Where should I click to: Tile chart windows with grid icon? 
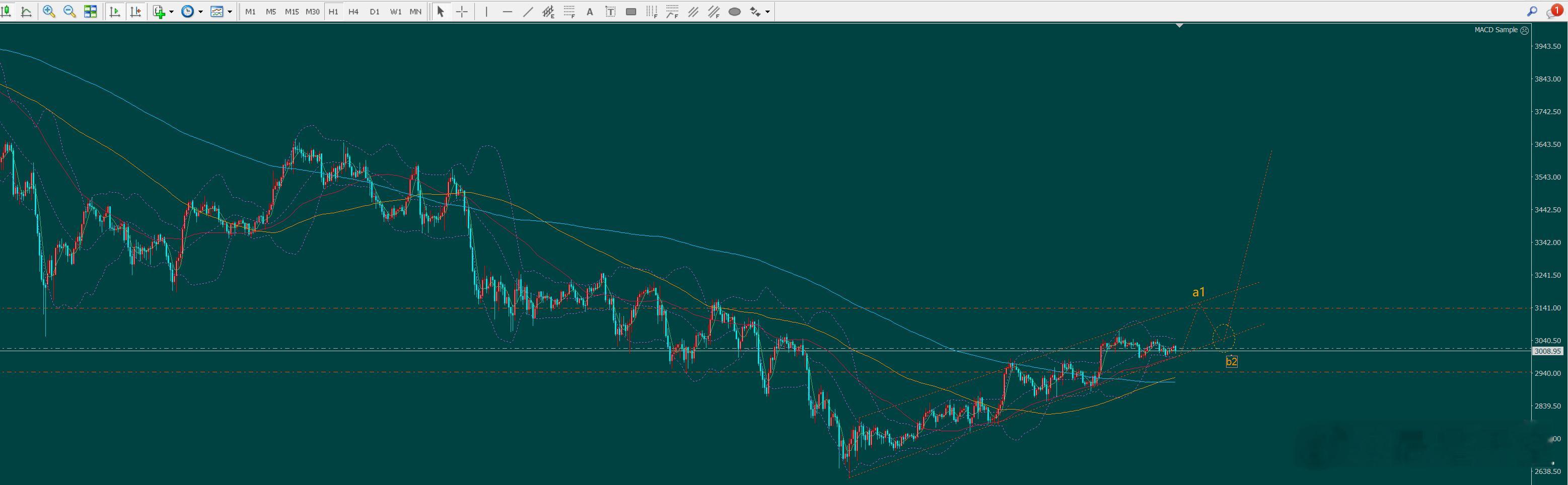click(90, 12)
